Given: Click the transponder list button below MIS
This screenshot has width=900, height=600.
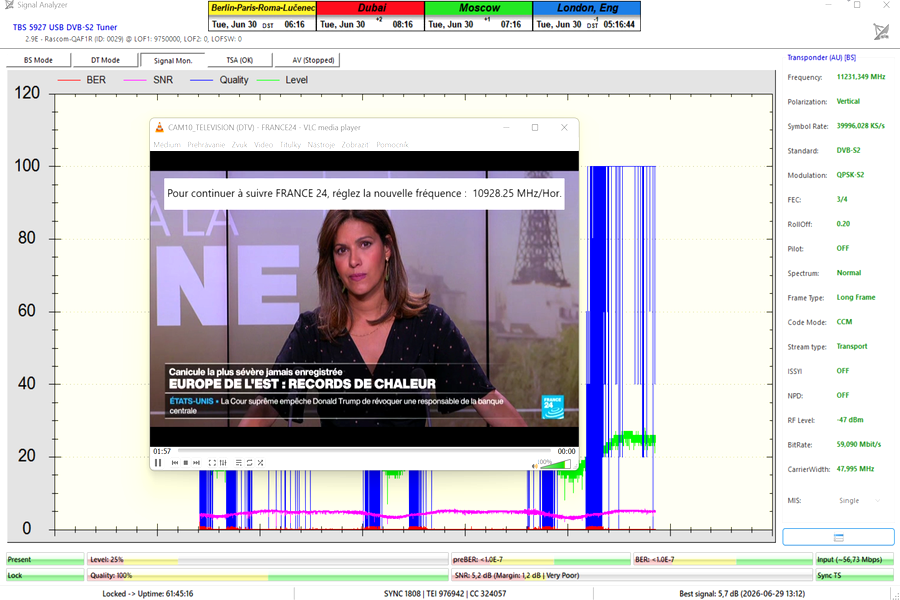Looking at the screenshot, I should pos(838,537).
